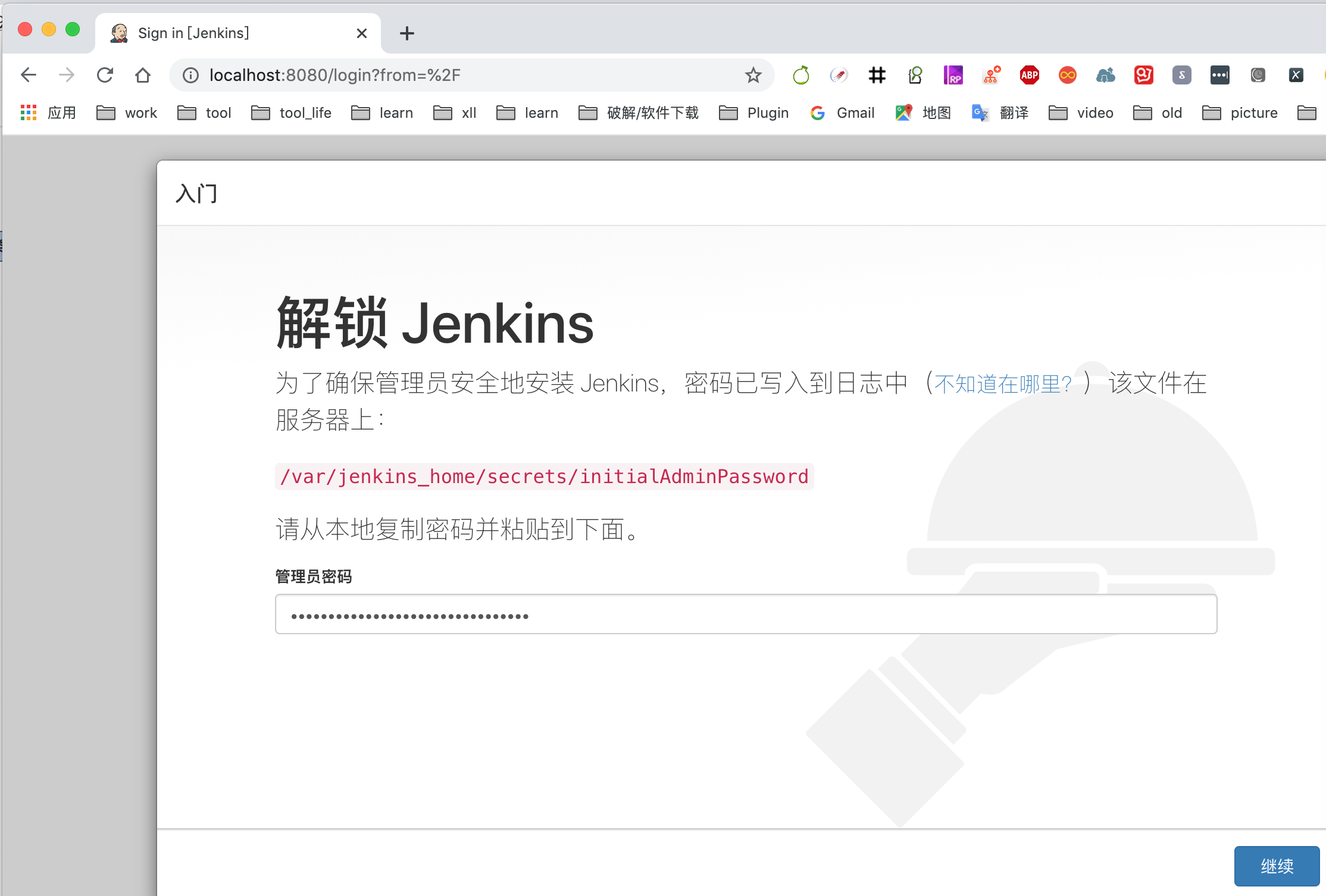Image resolution: width=1326 pixels, height=896 pixels.
Task: Click the Google Translate 翻译 bookmark
Action: pyautogui.click(x=1000, y=113)
